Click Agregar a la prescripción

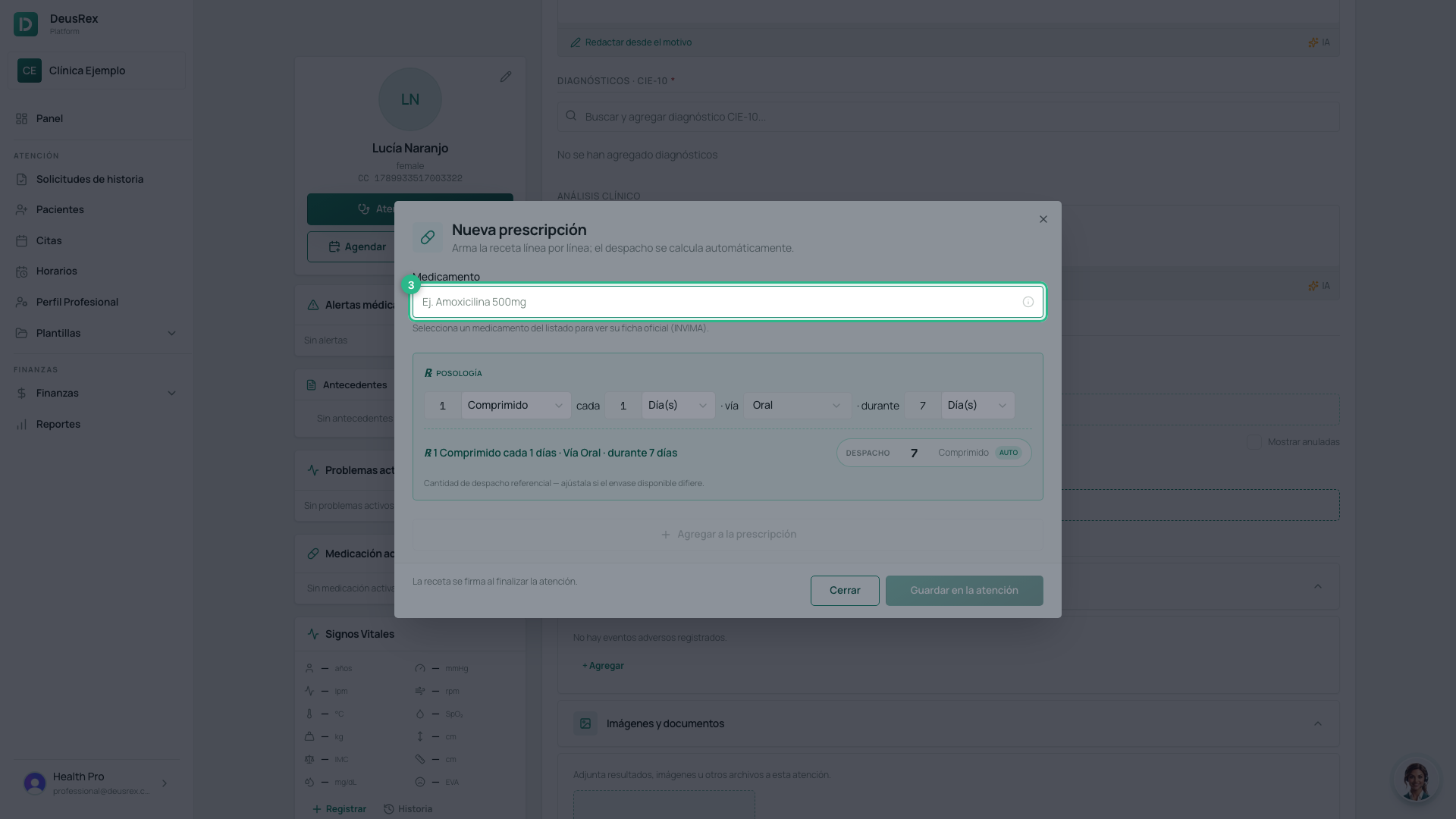(x=728, y=535)
